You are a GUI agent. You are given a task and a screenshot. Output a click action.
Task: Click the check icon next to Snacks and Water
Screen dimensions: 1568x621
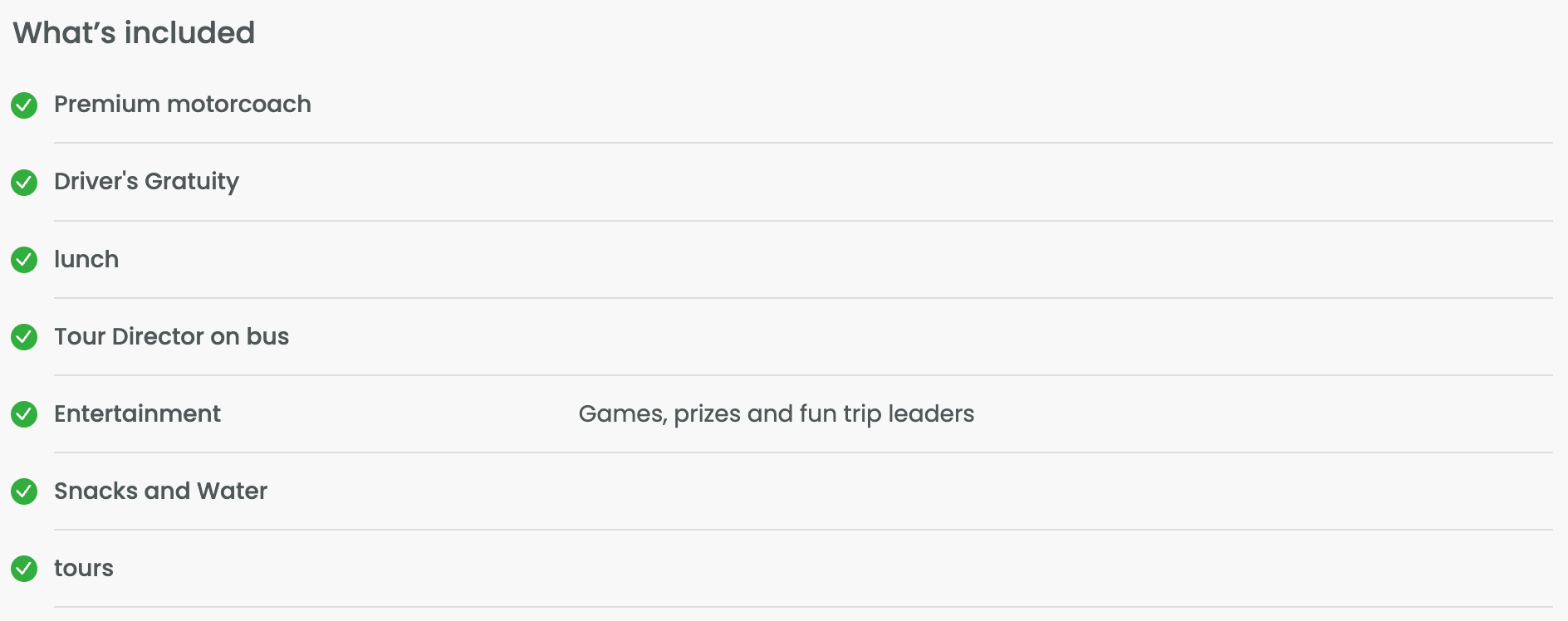coord(24,491)
